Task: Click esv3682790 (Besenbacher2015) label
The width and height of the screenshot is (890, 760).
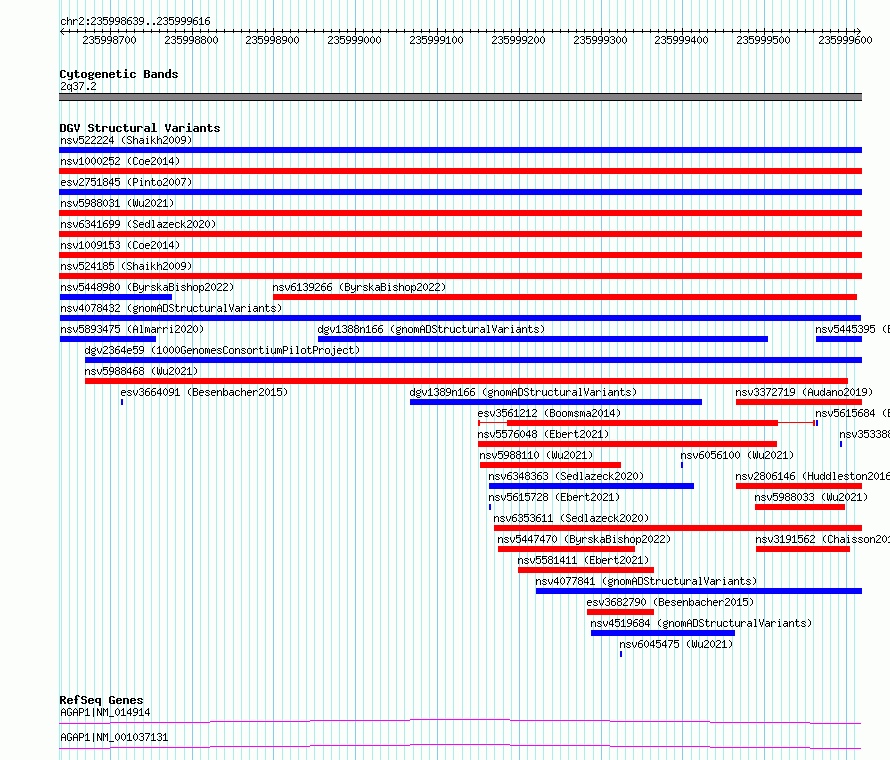Action: click(x=670, y=602)
